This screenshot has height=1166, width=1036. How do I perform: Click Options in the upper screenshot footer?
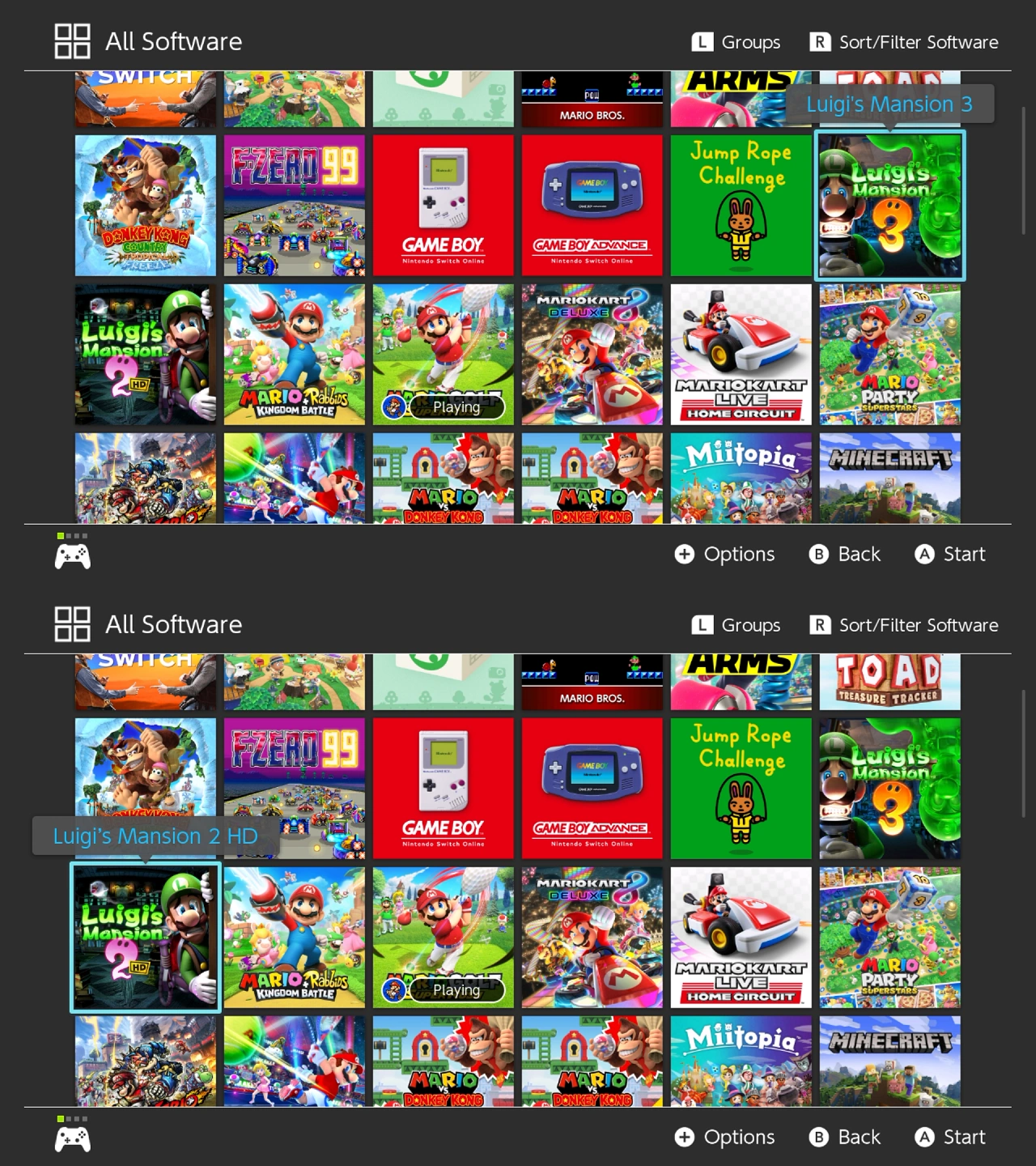[x=724, y=554]
